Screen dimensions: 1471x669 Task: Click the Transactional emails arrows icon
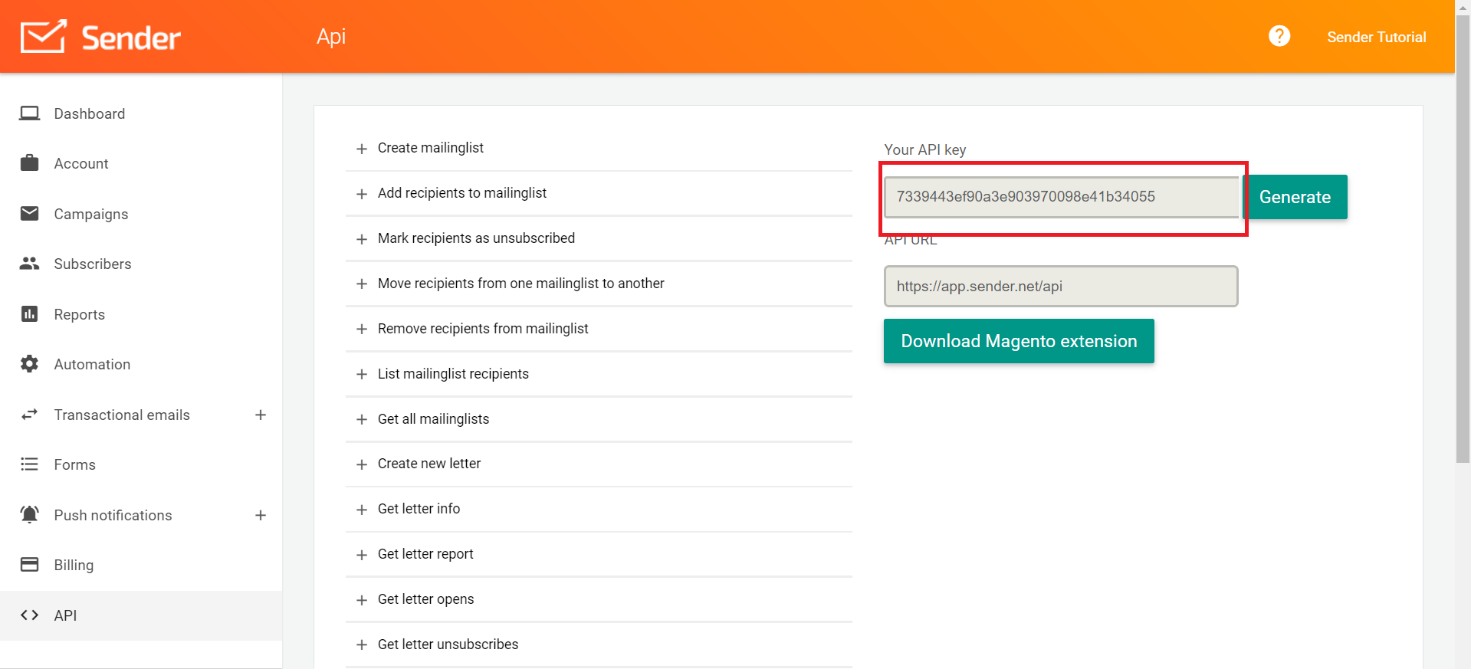pos(30,414)
